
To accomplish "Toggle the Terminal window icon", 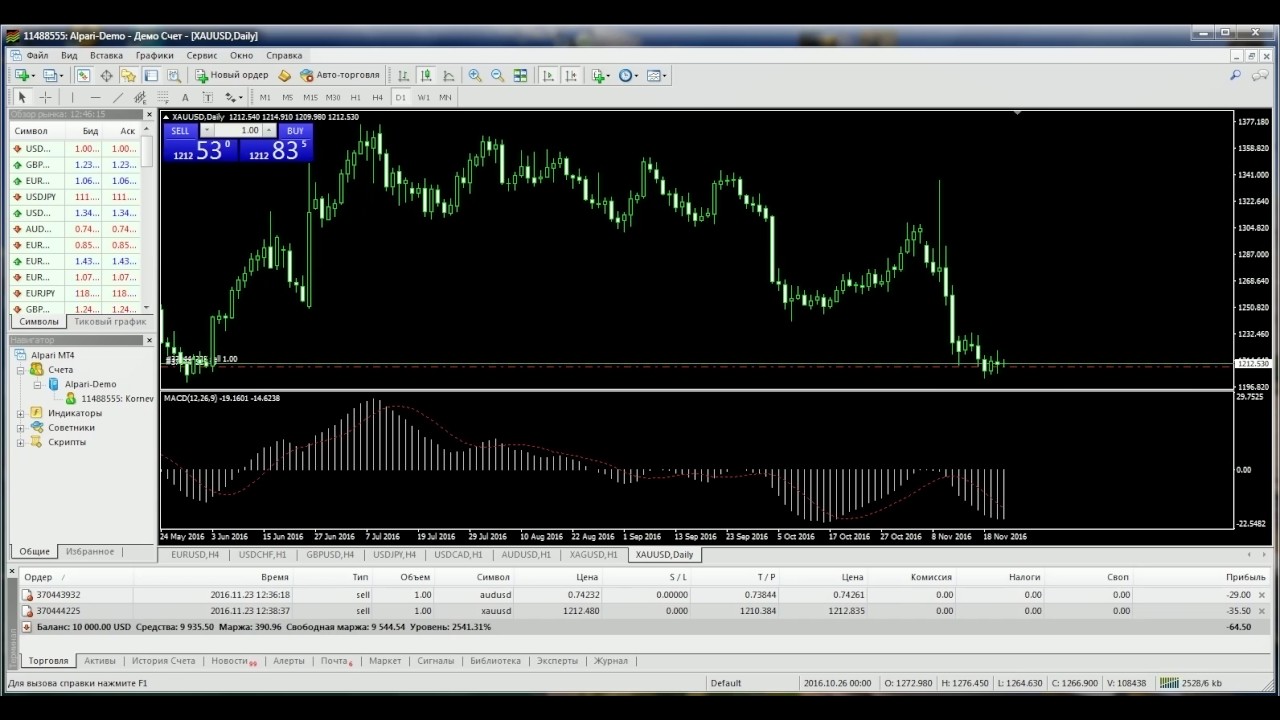I will coord(151,75).
